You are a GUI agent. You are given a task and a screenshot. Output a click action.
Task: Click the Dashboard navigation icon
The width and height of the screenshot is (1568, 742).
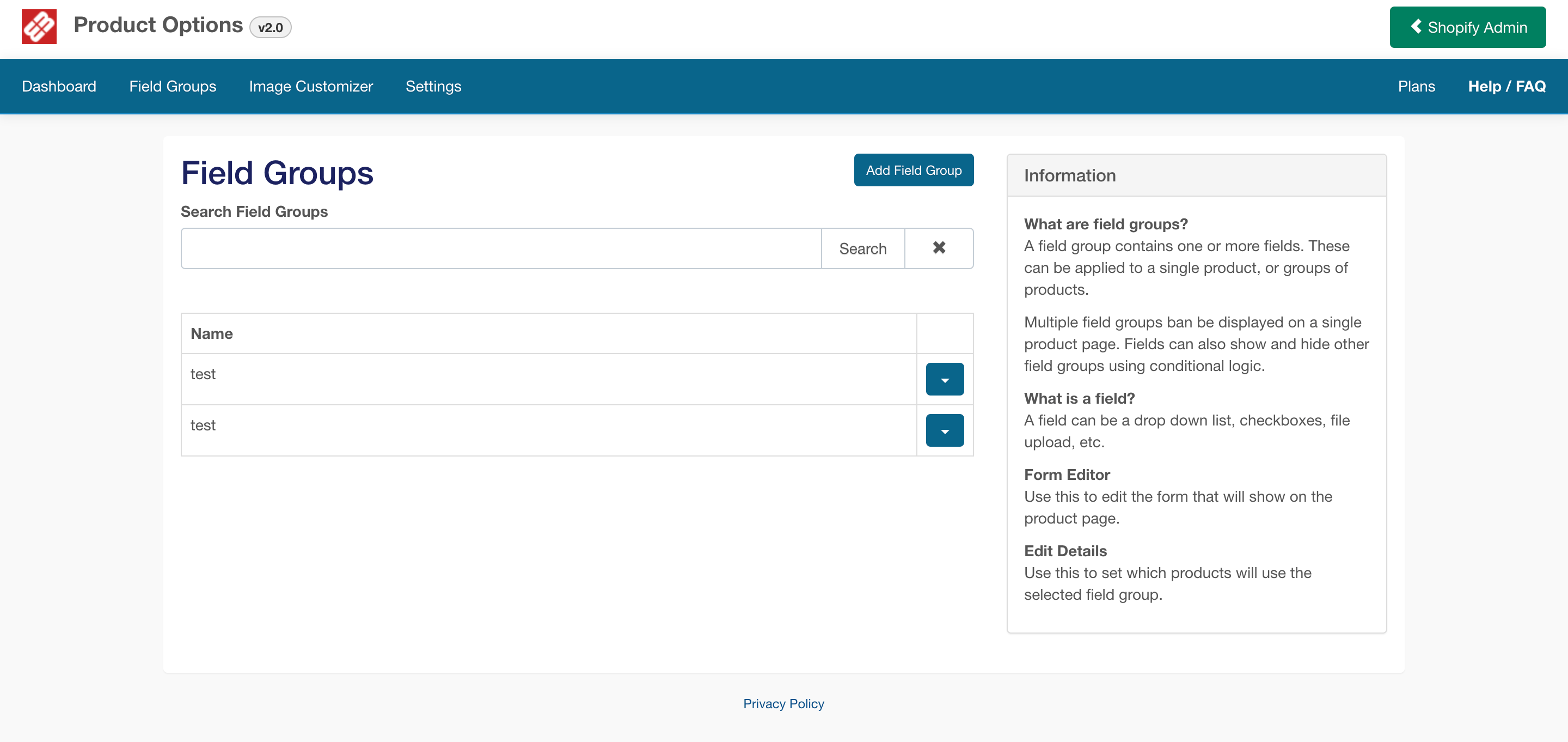pyautogui.click(x=59, y=86)
